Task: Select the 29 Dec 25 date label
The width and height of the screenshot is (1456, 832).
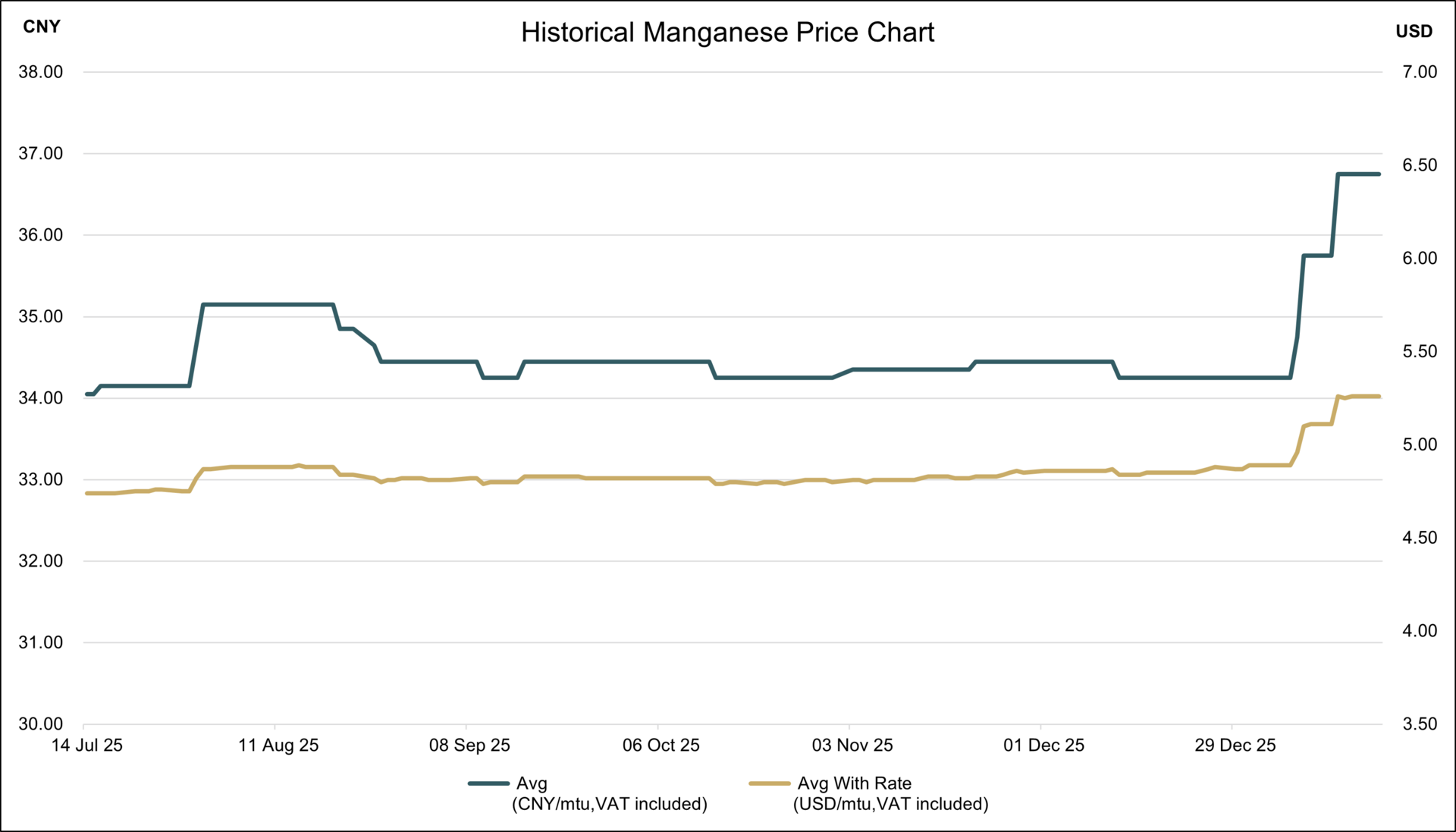Action: [1235, 746]
